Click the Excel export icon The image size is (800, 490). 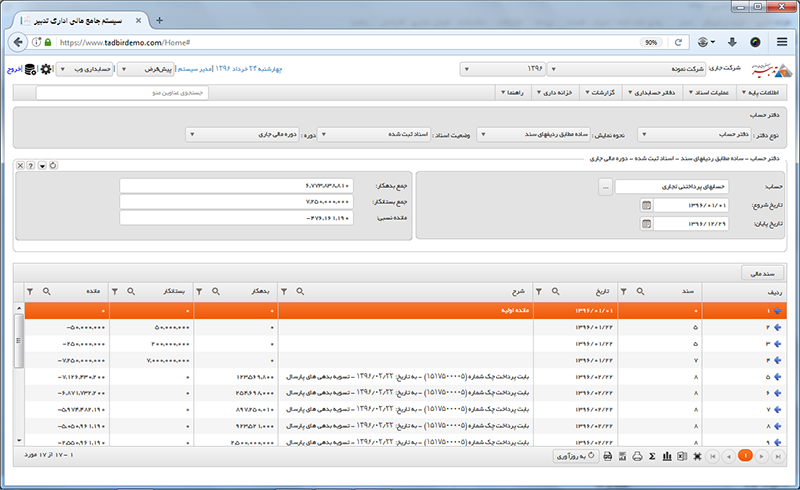click(x=681, y=456)
